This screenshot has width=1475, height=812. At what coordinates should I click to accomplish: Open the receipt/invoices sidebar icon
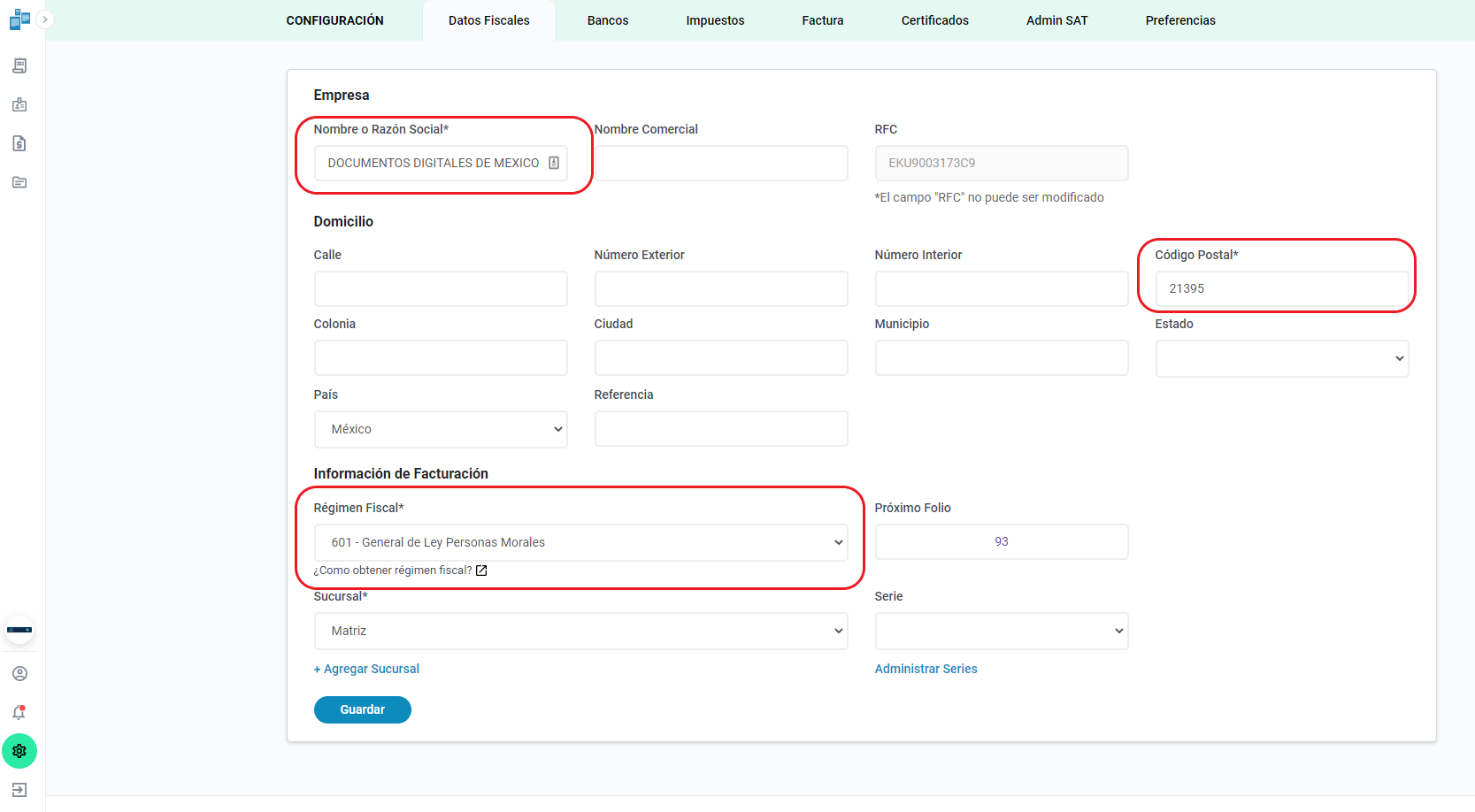[x=19, y=65]
